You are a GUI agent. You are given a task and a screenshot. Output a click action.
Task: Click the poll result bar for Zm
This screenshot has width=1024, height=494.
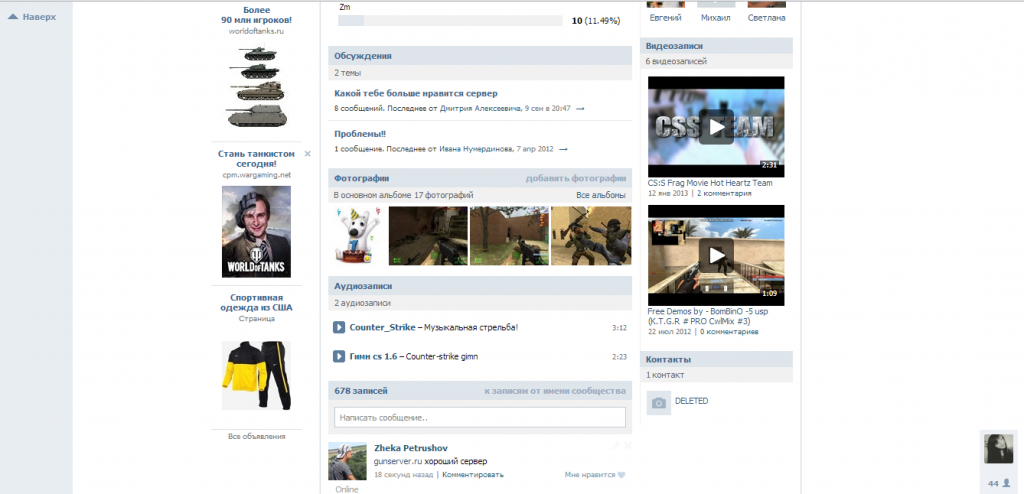click(x=451, y=20)
